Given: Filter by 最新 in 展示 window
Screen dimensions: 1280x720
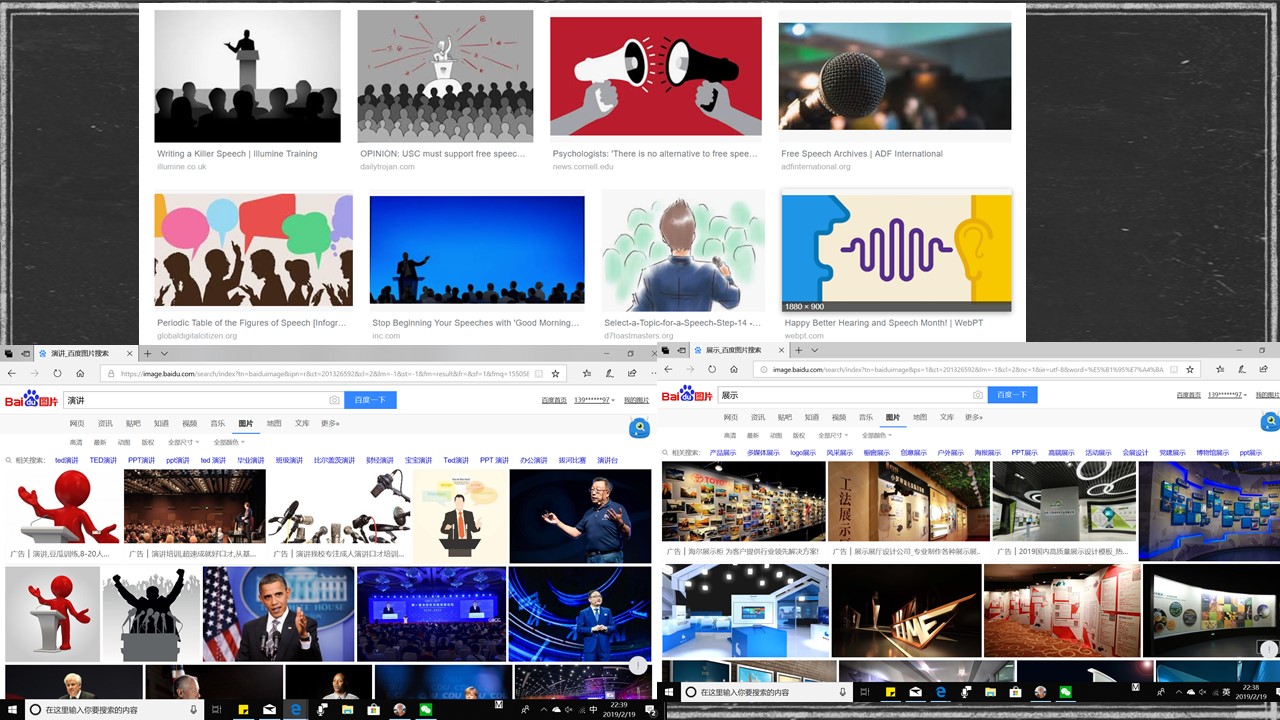Looking at the screenshot, I should (752, 435).
